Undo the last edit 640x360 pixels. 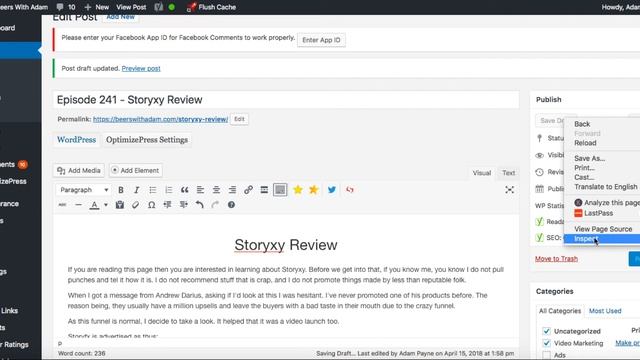[199, 205]
